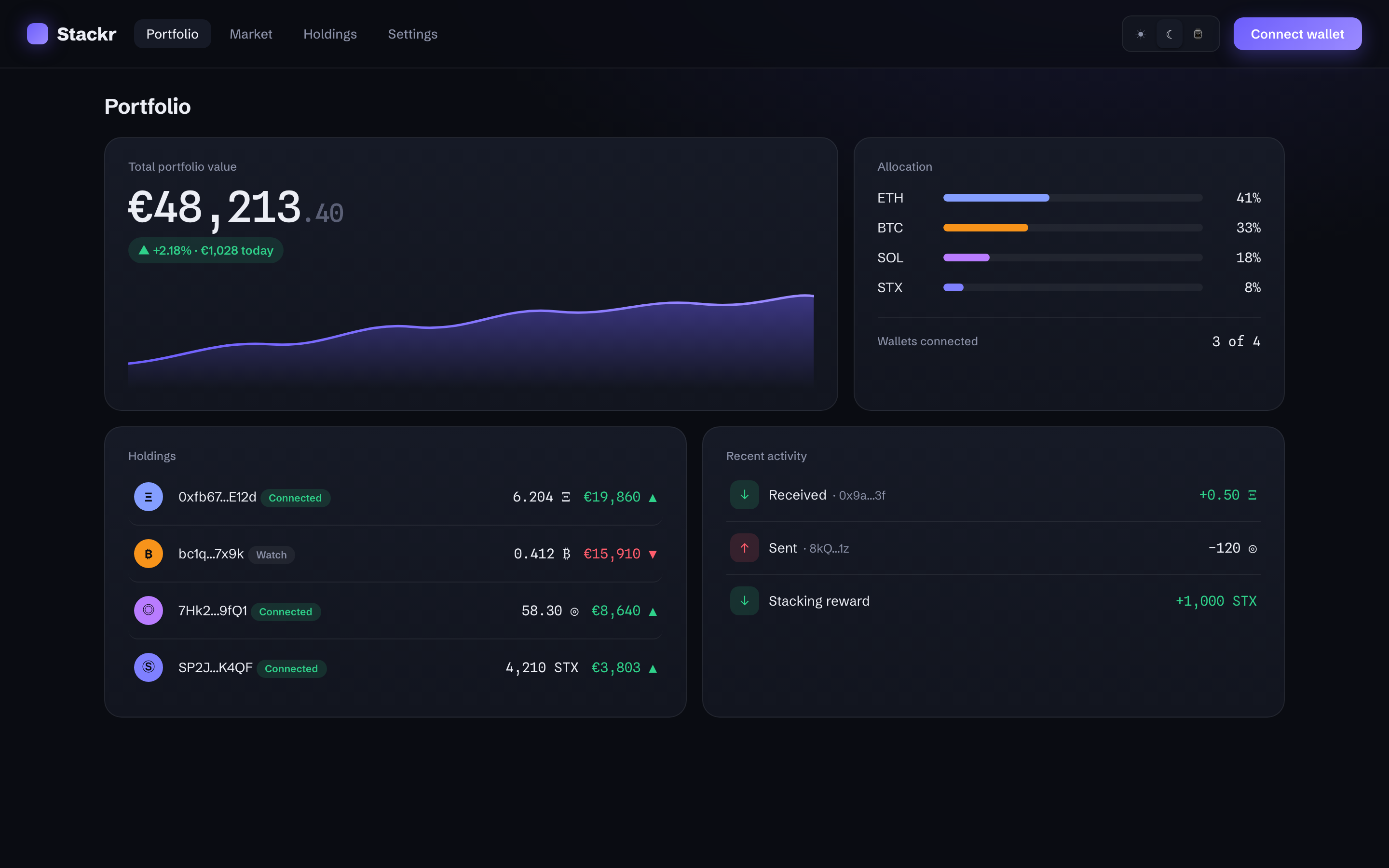Click the green triangle in +2.18% badge
This screenshot has height=868, width=1389.
[144, 250]
